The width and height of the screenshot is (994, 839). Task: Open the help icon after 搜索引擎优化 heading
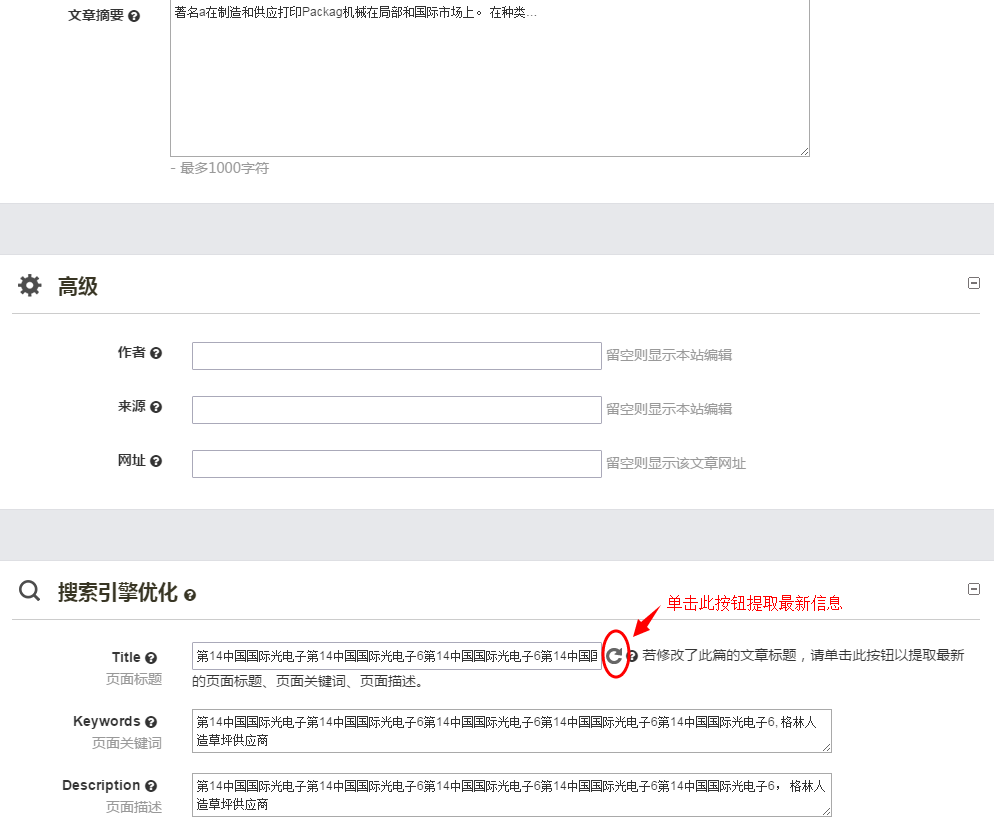(191, 593)
